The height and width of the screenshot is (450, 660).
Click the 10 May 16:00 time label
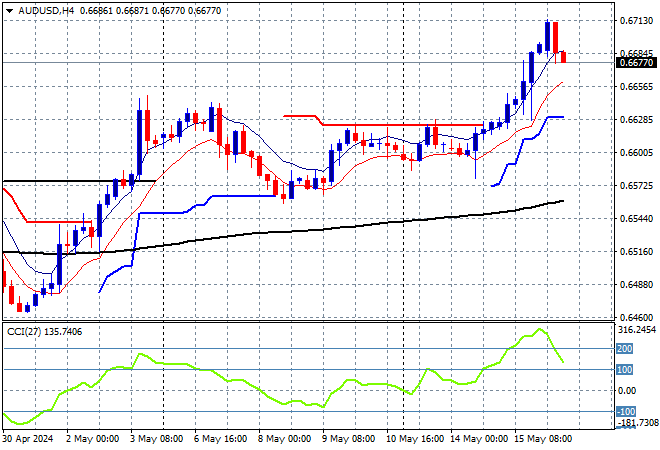(x=415, y=439)
